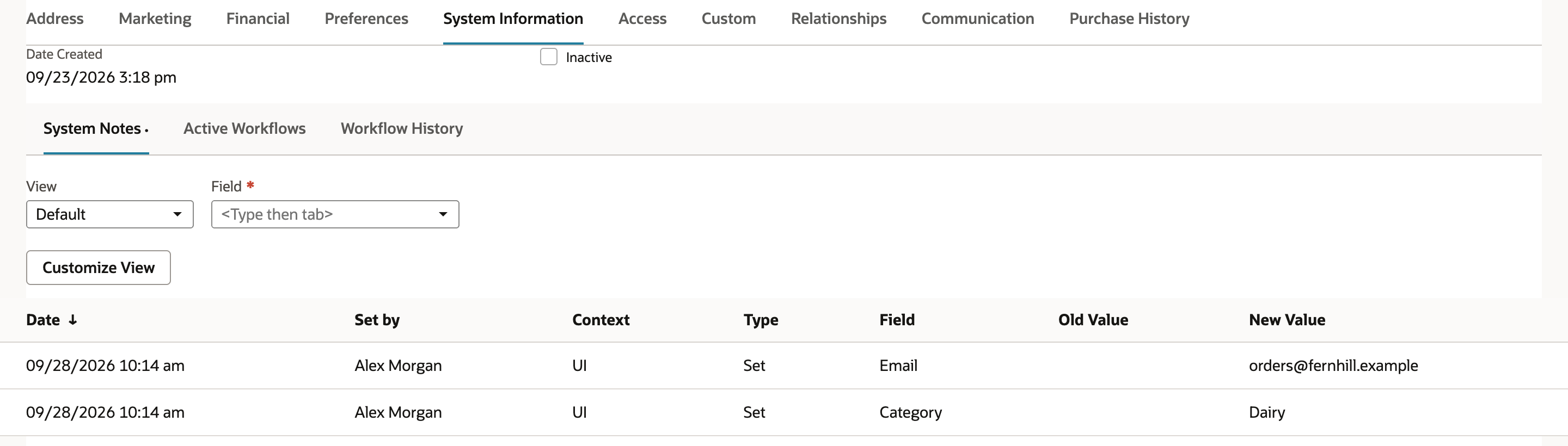Sort by the Date column header

point(42,320)
